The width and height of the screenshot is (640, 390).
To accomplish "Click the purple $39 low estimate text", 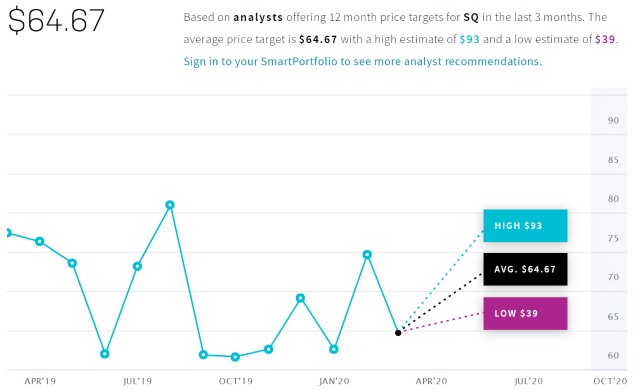I will coord(605,39).
